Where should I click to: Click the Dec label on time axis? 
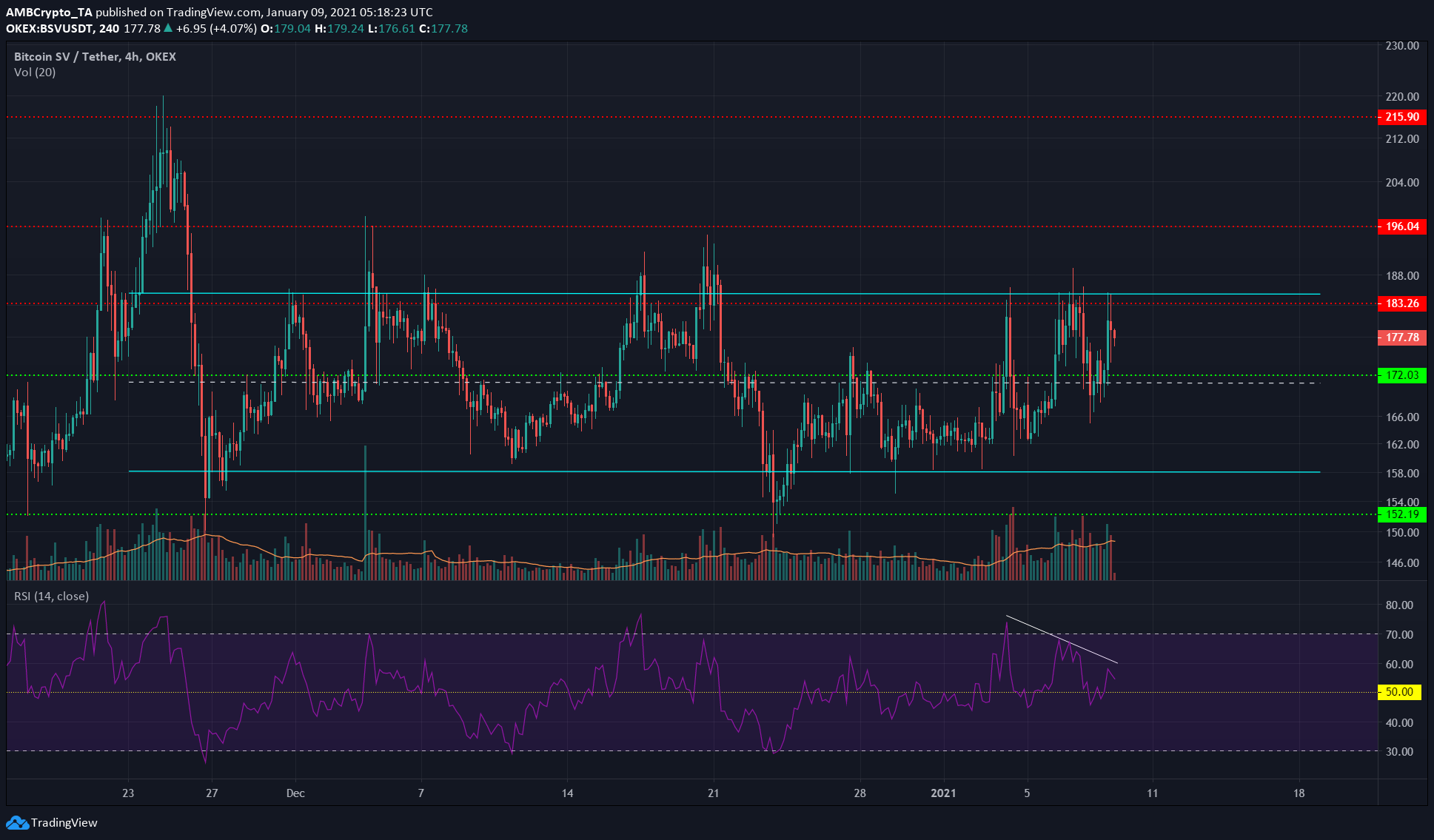pos(295,793)
